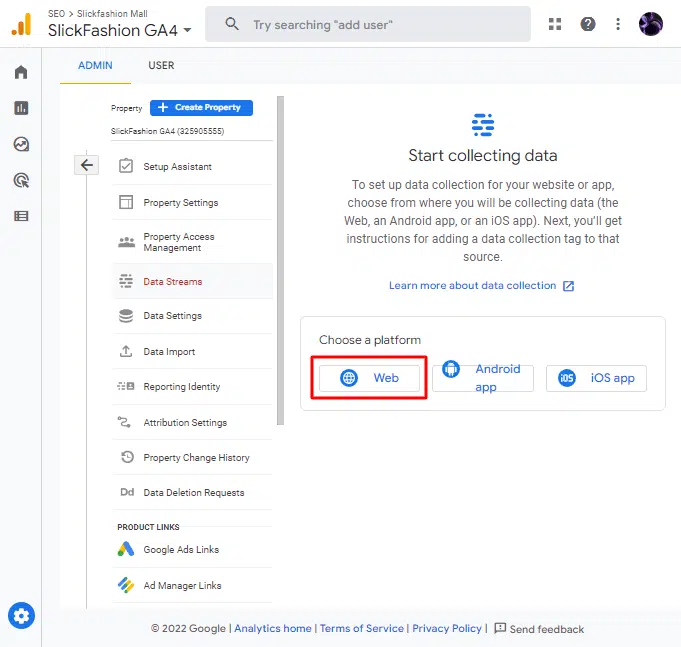Open Setup Assistant menu item
The width and height of the screenshot is (681, 647).
point(192,167)
